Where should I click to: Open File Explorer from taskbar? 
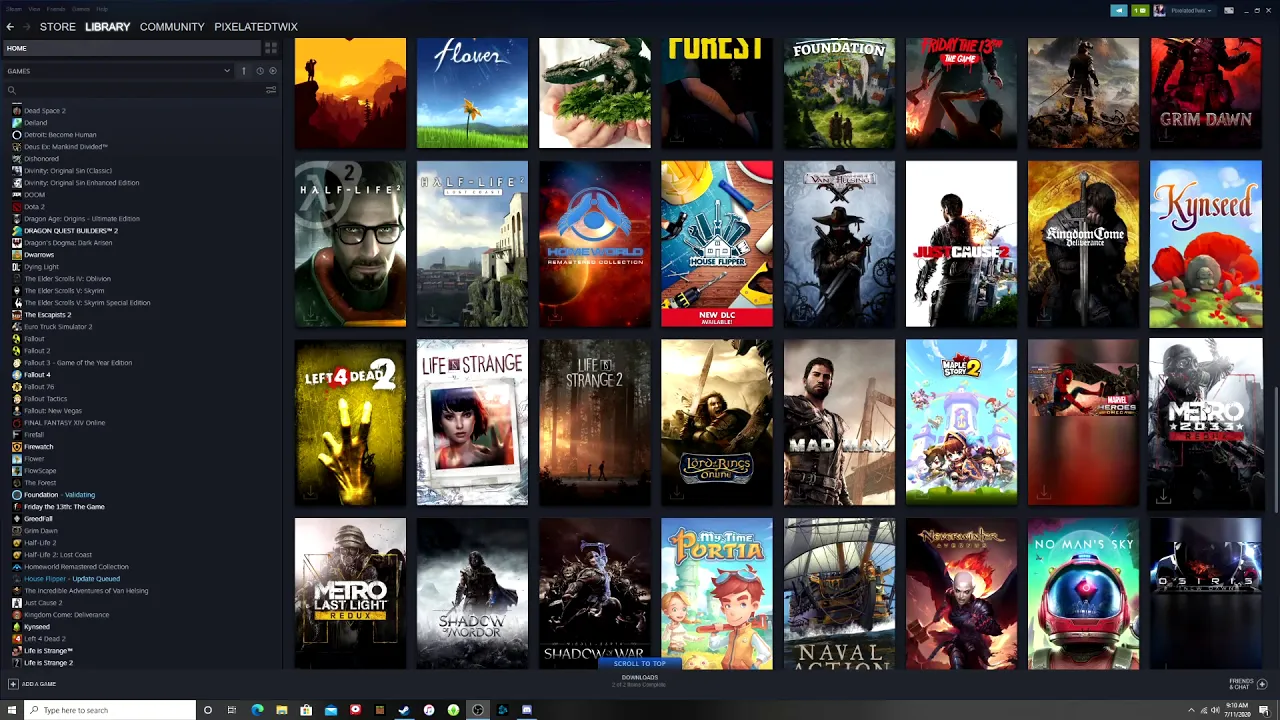point(282,710)
